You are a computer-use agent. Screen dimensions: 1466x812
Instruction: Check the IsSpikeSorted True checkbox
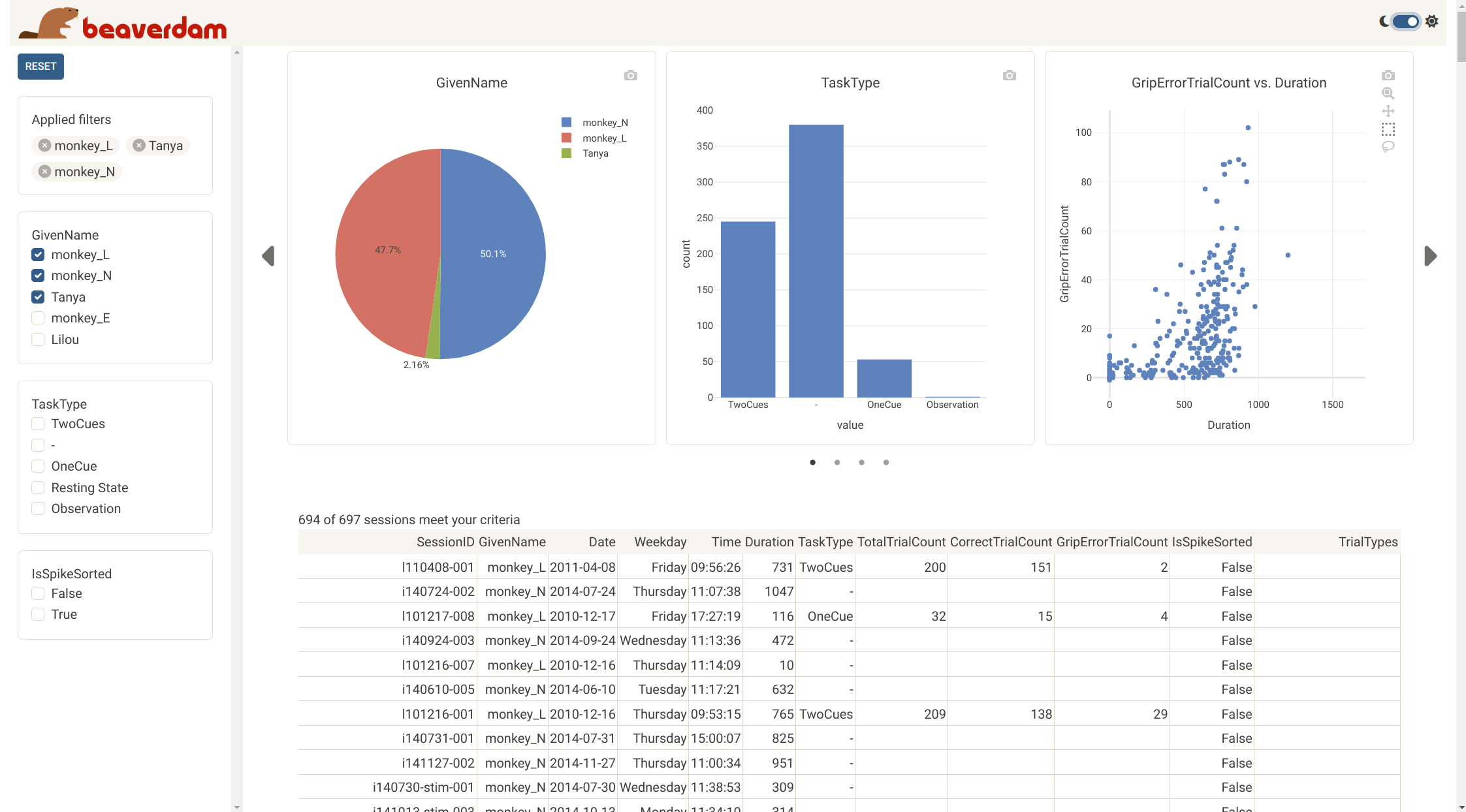(x=38, y=614)
